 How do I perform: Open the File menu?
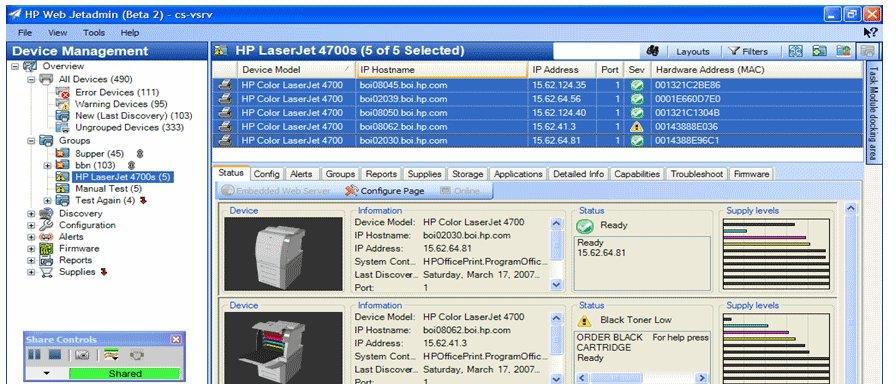[25, 33]
